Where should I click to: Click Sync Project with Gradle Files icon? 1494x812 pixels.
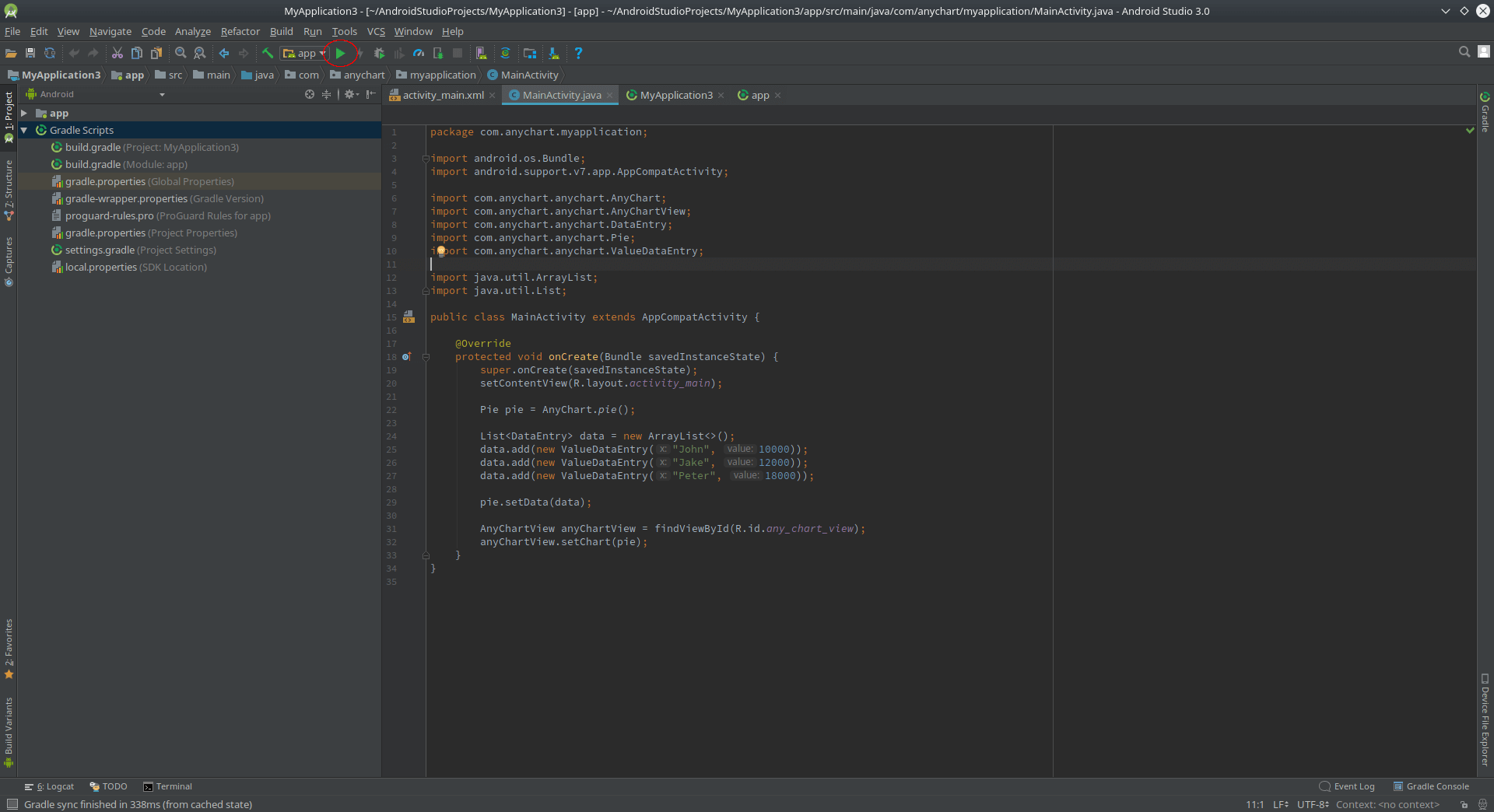point(506,53)
